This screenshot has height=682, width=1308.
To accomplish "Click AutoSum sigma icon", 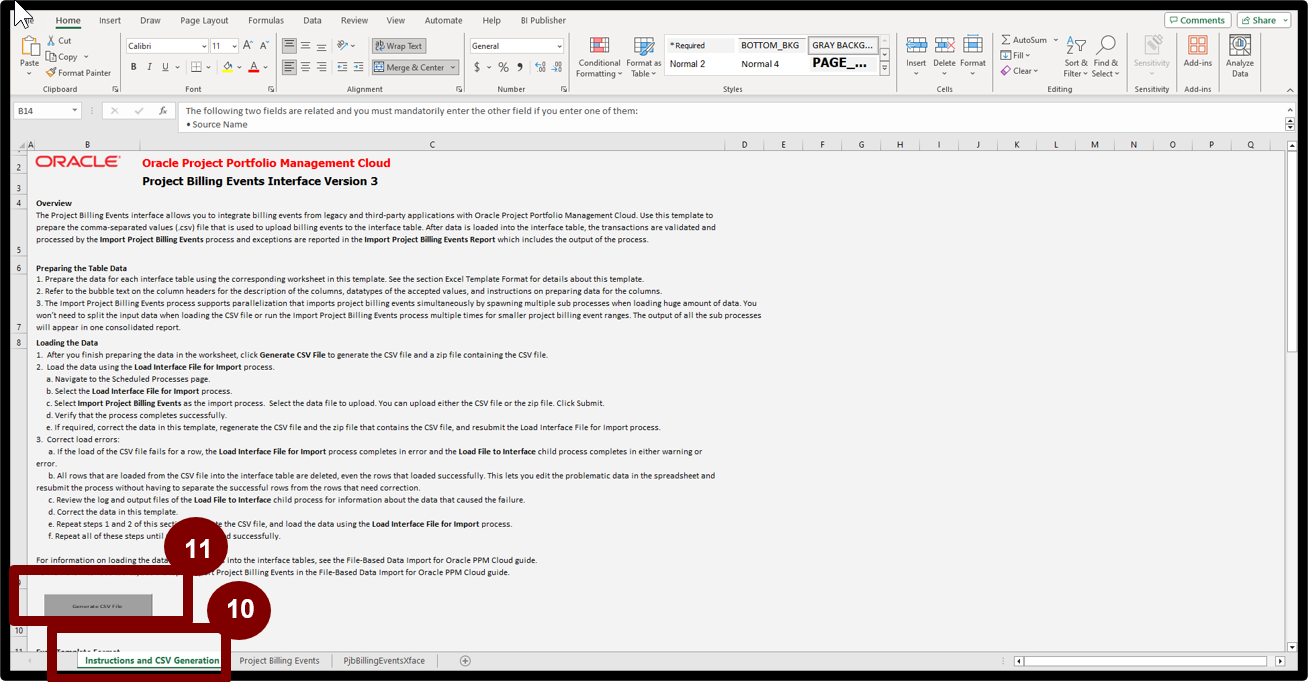I will click(x=1006, y=40).
